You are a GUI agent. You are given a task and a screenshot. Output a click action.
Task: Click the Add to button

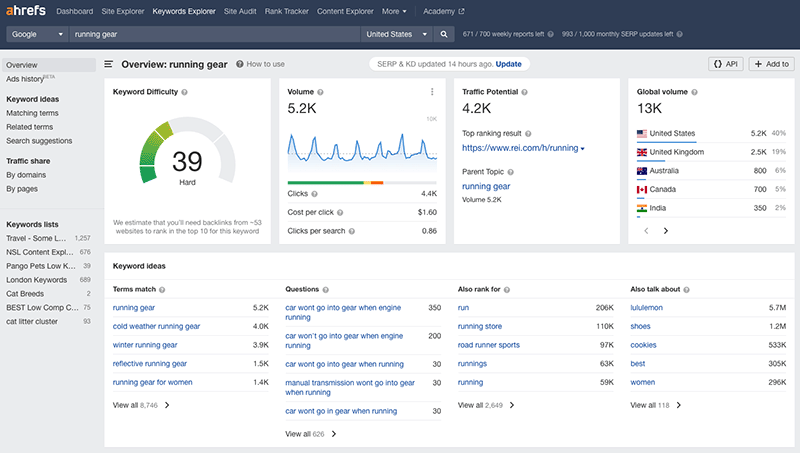click(771, 64)
